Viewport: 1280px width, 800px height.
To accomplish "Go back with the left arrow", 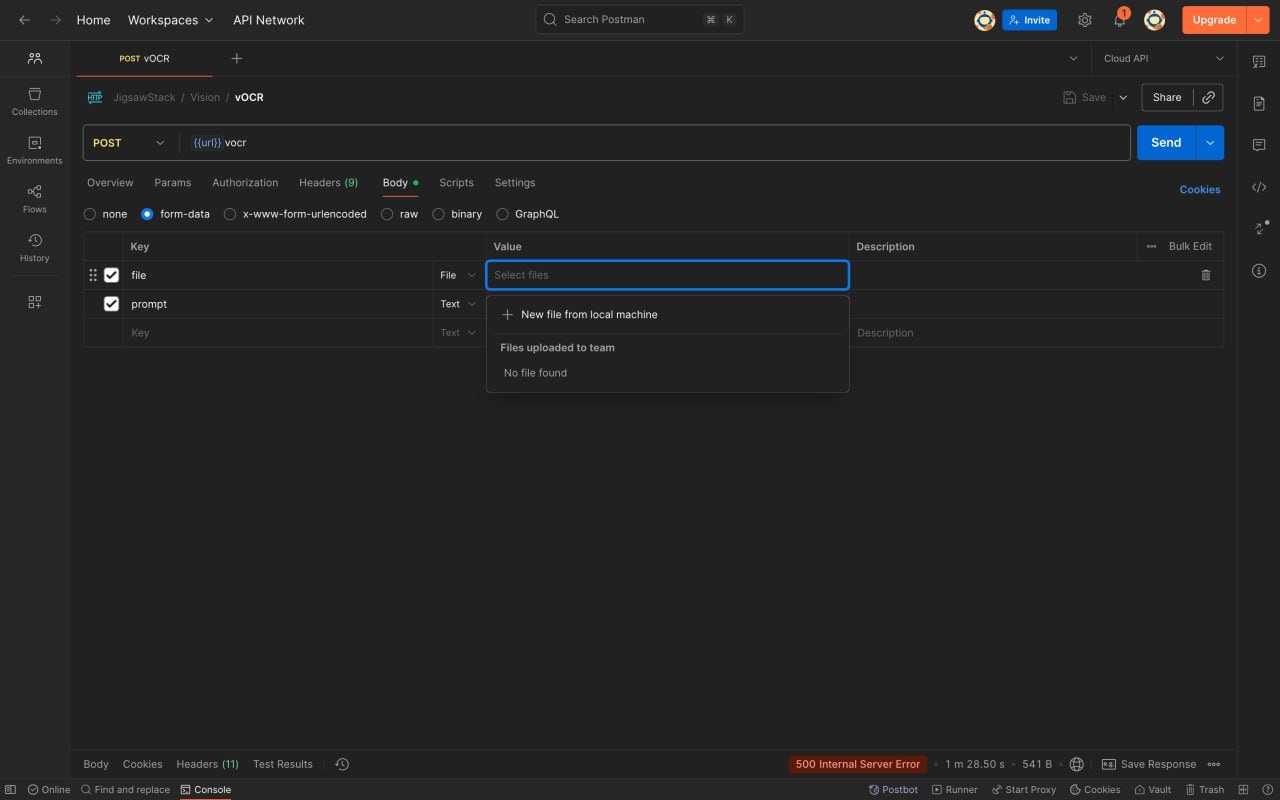I will click(25, 20).
